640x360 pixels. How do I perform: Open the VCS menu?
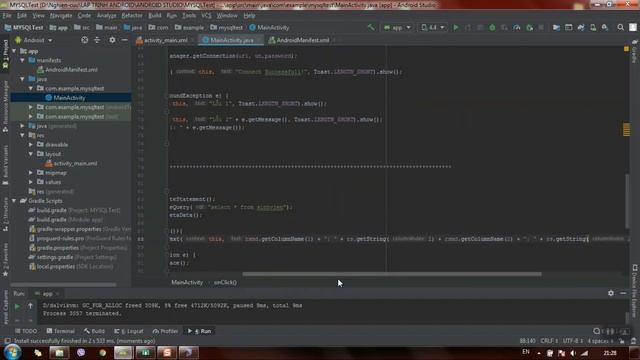pyautogui.click(x=206, y=16)
